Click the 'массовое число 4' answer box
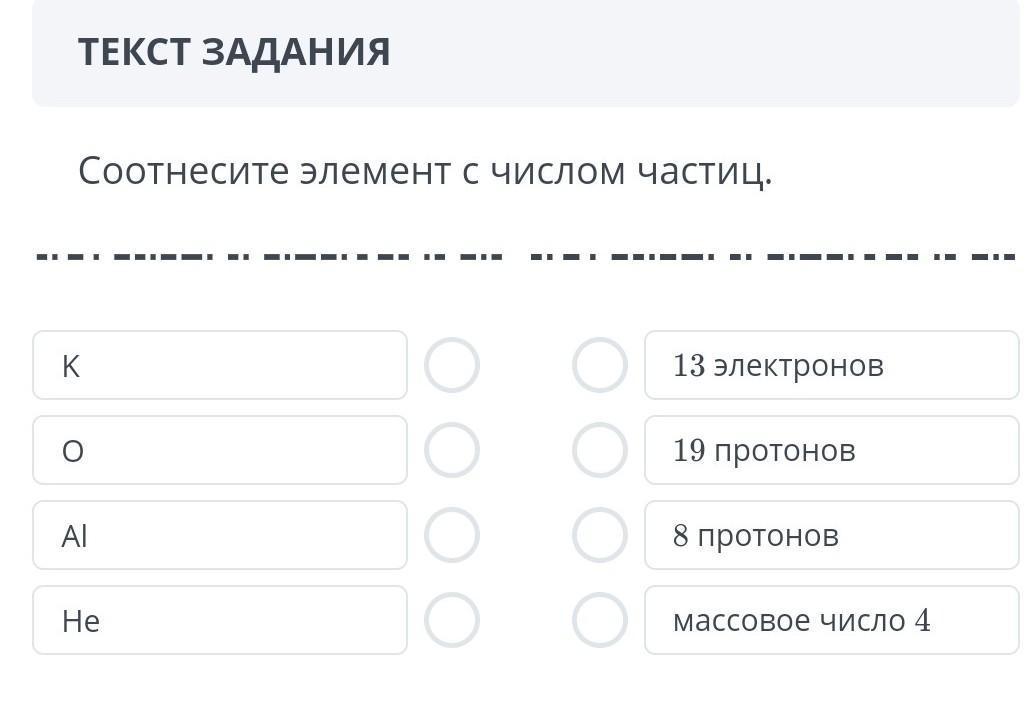 pyautogui.click(x=831, y=620)
